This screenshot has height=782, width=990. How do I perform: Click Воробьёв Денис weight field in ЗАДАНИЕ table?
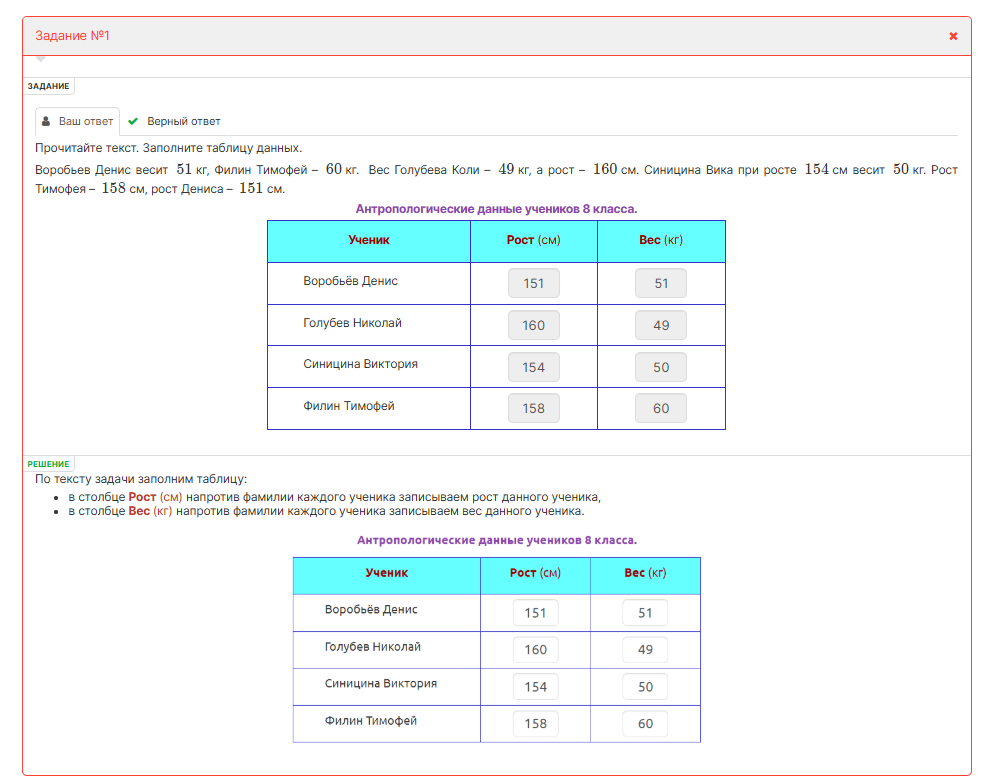point(660,283)
